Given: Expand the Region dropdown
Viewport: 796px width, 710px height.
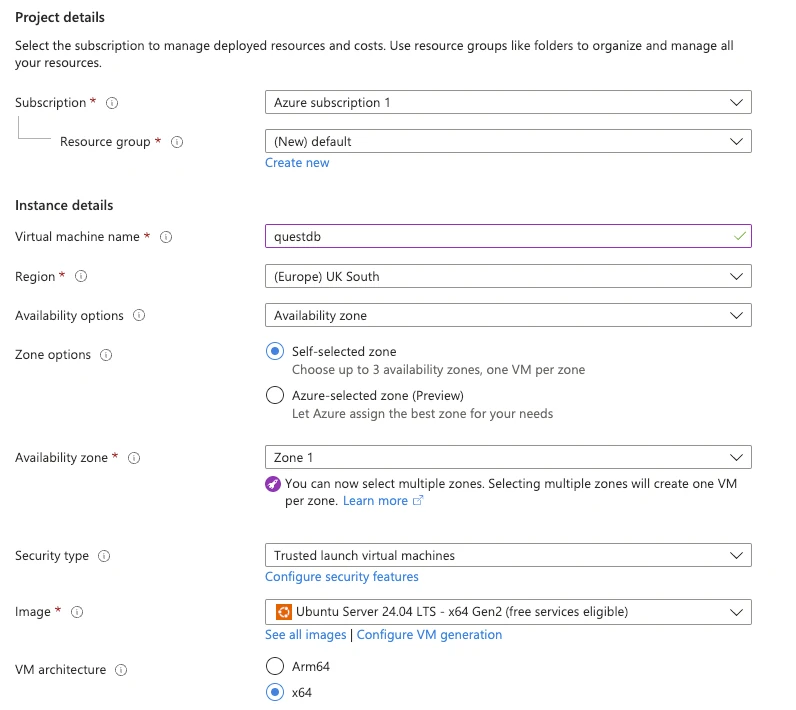Looking at the screenshot, I should coord(508,276).
